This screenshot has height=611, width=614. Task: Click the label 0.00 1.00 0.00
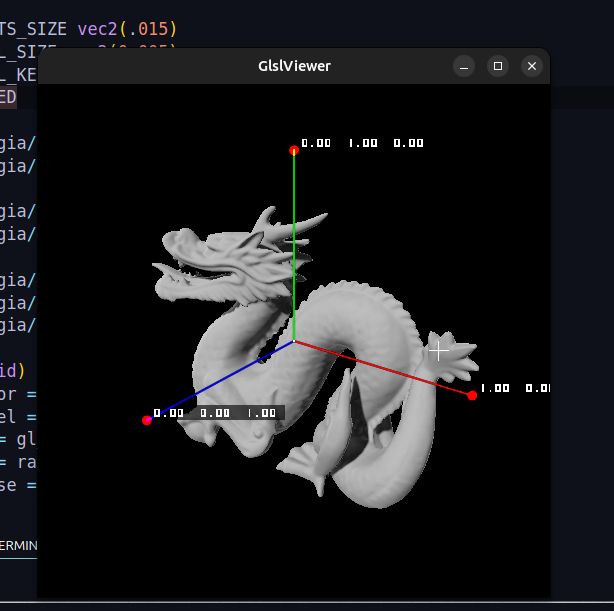point(363,143)
